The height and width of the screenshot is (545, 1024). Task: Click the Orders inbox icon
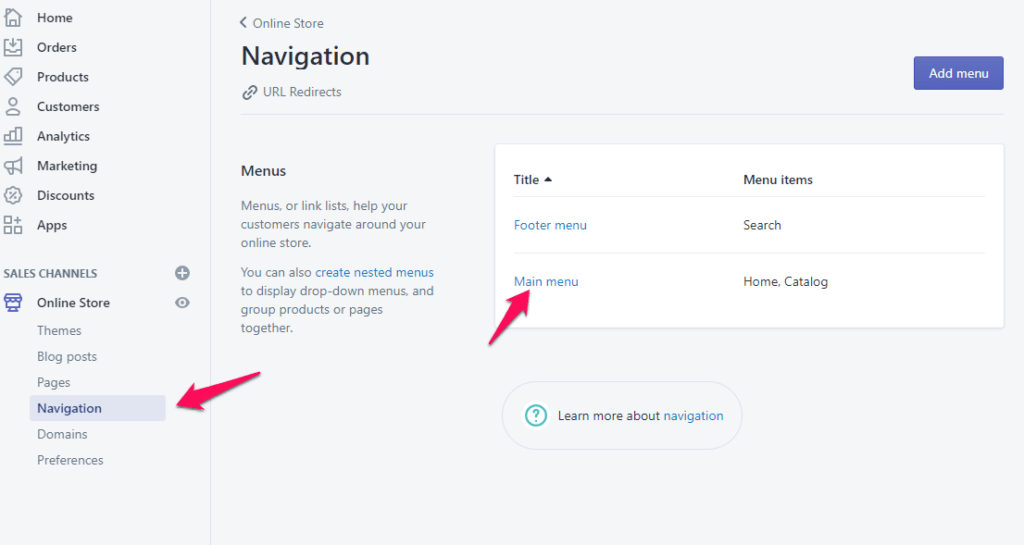[13, 47]
